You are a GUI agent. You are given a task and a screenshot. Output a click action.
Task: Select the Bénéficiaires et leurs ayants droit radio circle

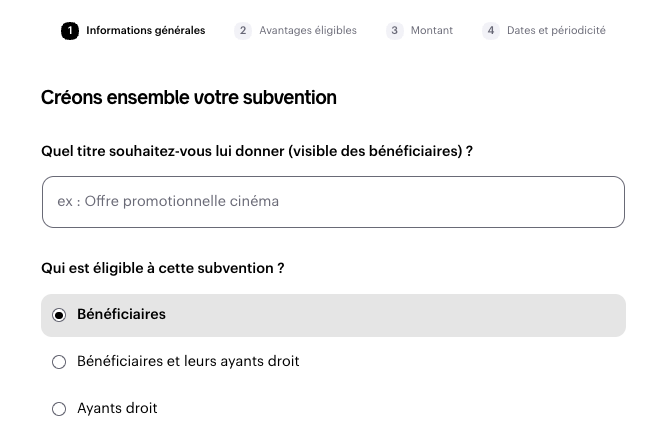point(59,362)
